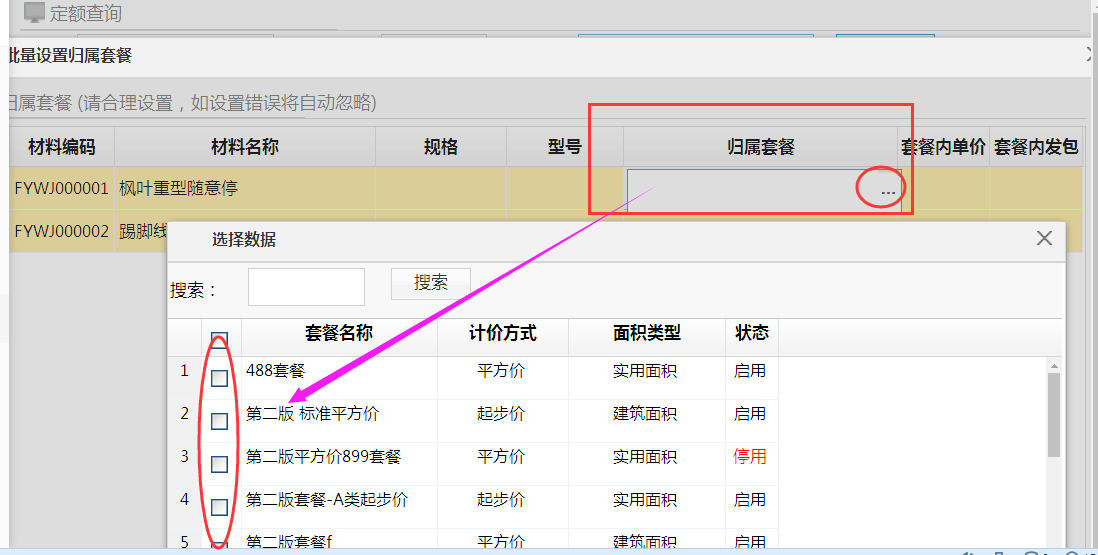Screen dimensions: 1098x555
Task: Close the 选择数据 dialog
Action: click(1044, 238)
